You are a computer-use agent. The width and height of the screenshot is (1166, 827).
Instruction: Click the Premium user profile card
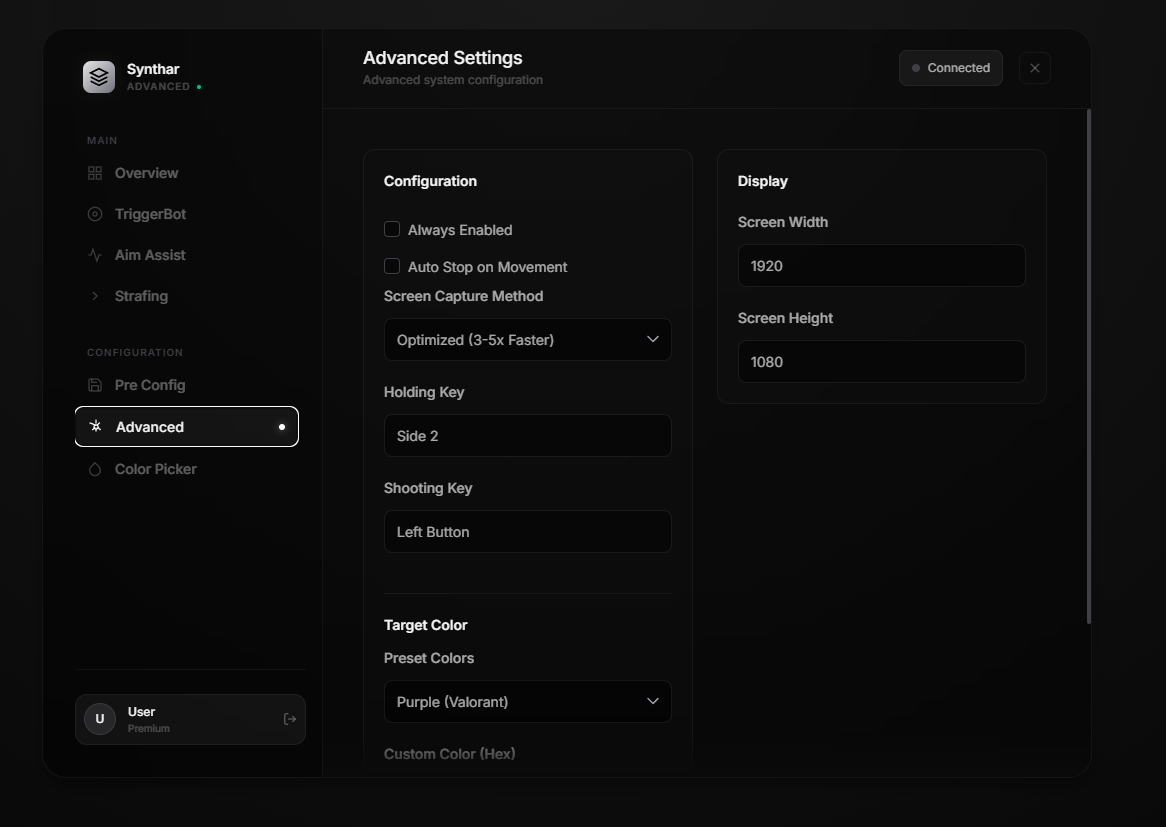190,719
